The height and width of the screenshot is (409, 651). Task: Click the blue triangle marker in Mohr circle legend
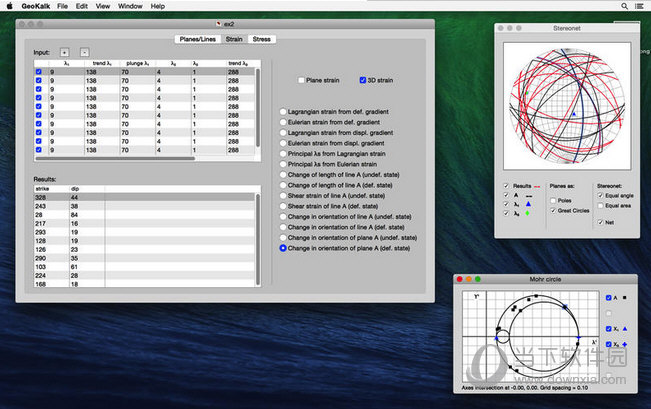625,329
